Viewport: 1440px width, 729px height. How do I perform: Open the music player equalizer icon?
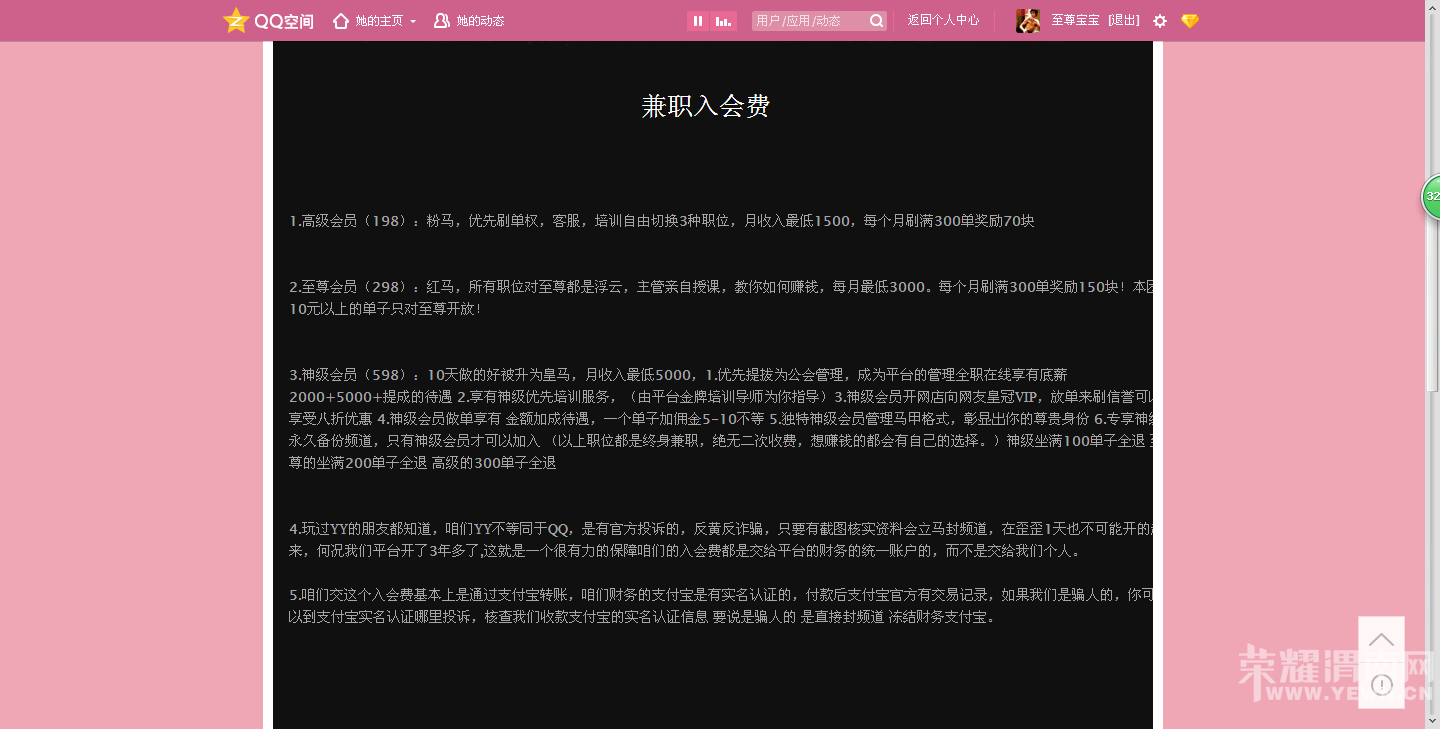tap(725, 20)
